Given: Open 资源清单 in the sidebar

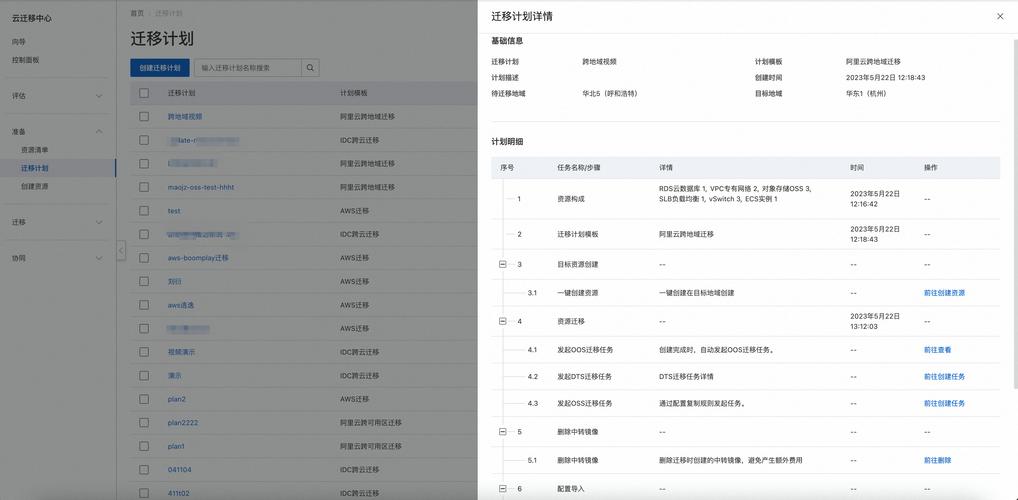Looking at the screenshot, I should point(34,150).
